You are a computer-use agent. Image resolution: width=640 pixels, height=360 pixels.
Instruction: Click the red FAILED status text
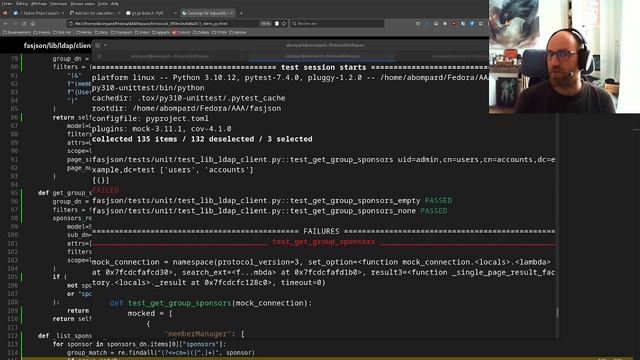pyautogui.click(x=106, y=190)
